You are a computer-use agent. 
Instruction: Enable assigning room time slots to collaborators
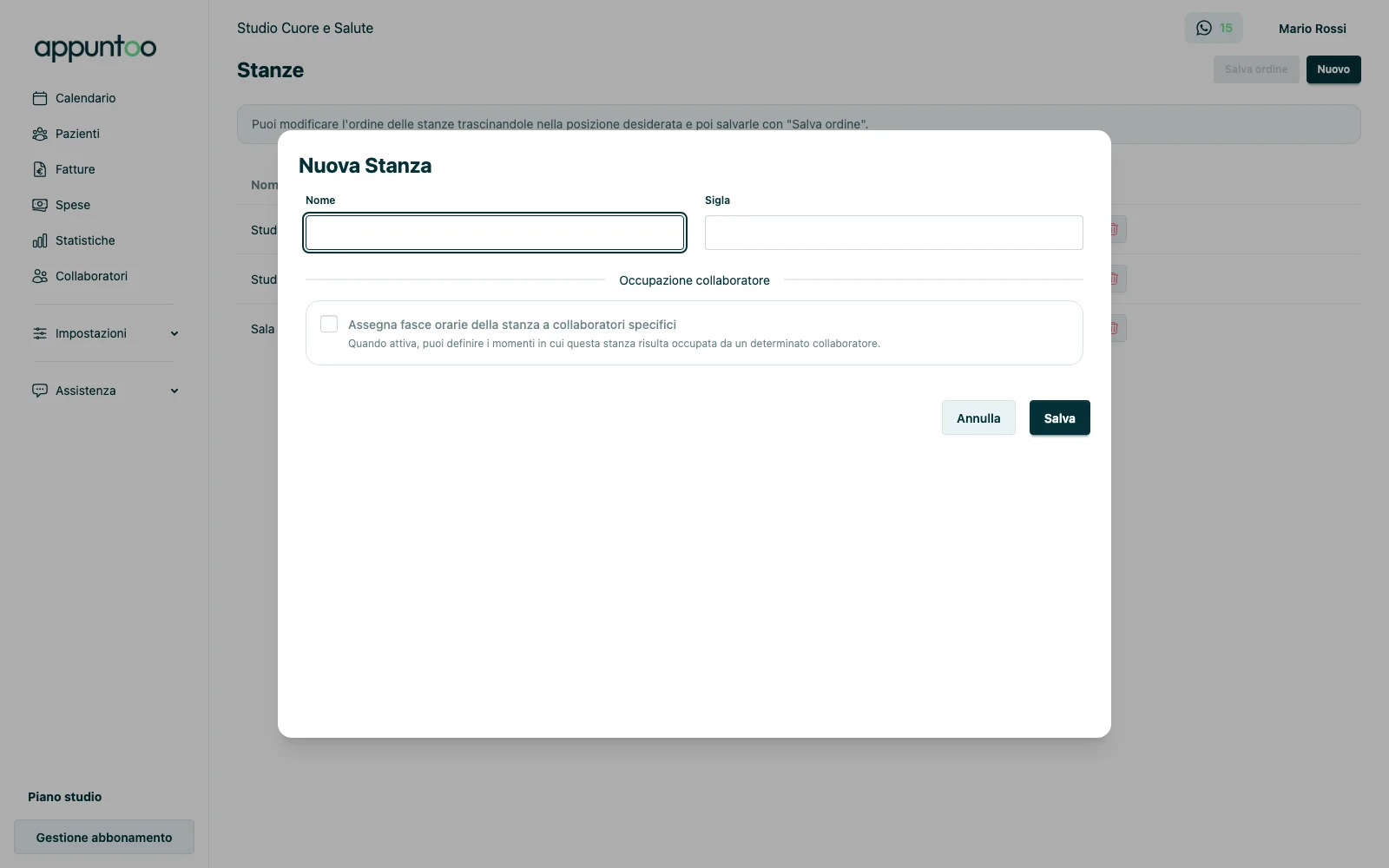tap(329, 324)
